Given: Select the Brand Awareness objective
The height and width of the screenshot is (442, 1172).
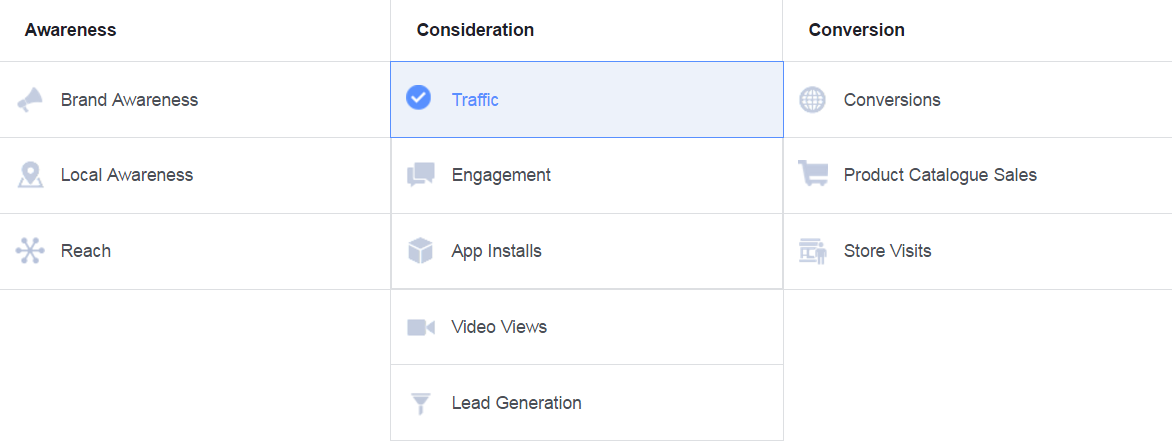Looking at the screenshot, I should click(129, 100).
